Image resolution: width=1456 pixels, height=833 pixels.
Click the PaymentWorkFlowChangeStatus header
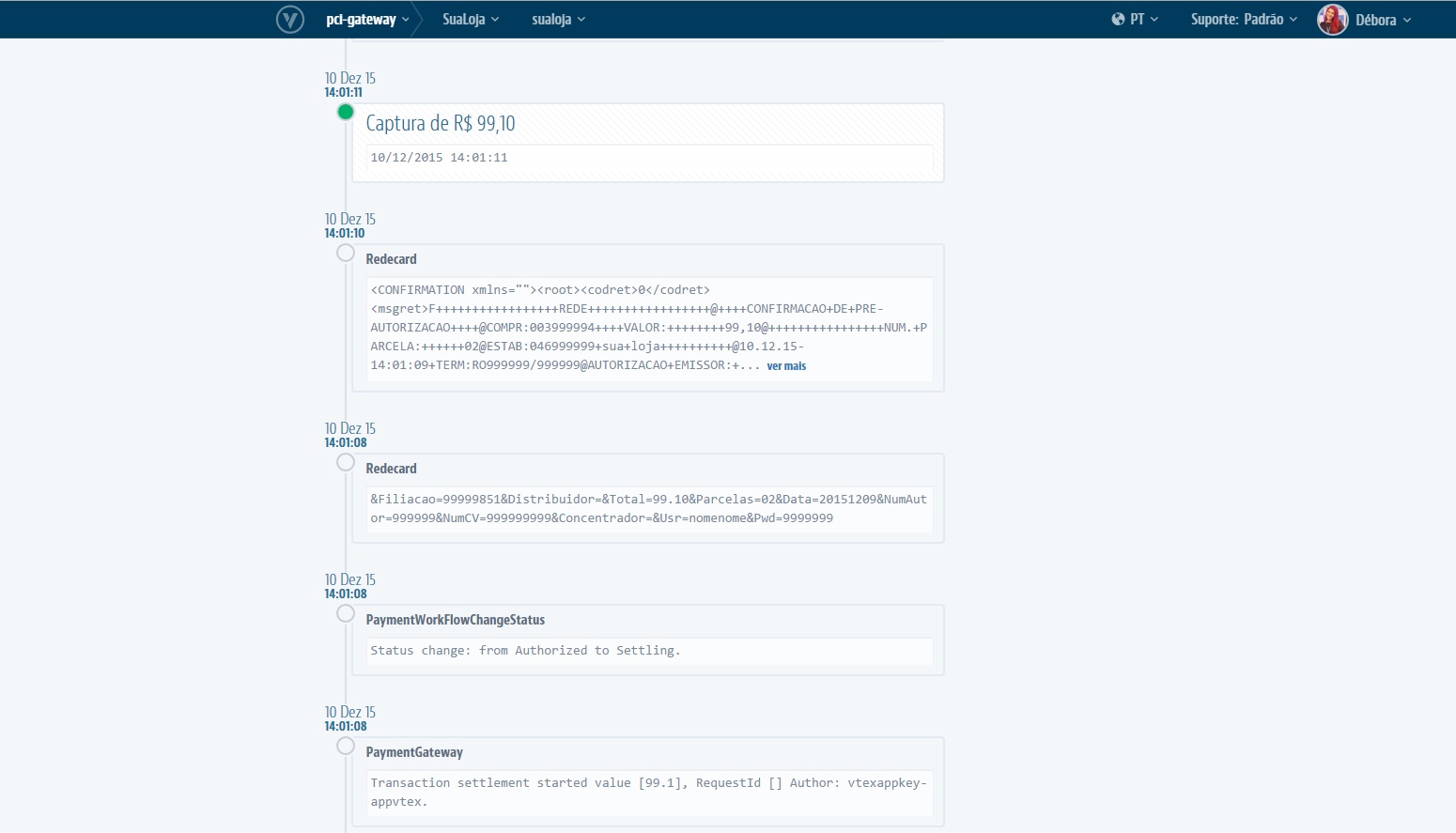(456, 620)
